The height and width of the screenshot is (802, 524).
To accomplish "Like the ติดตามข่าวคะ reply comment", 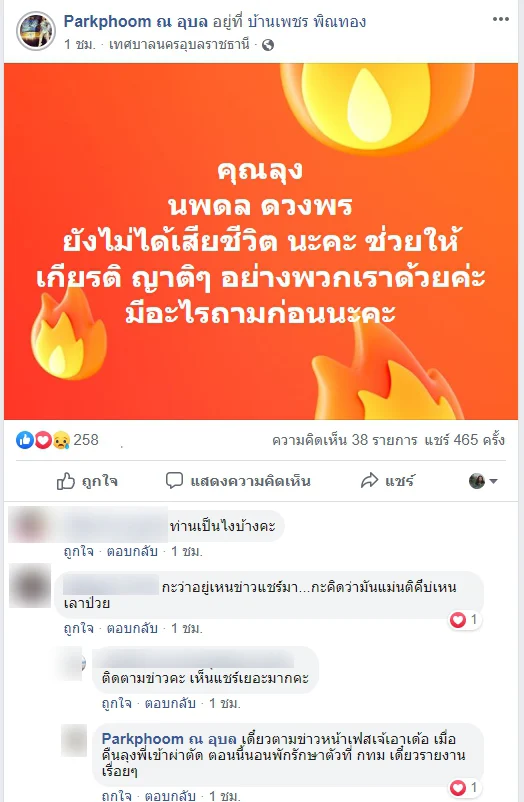I will [x=117, y=704].
